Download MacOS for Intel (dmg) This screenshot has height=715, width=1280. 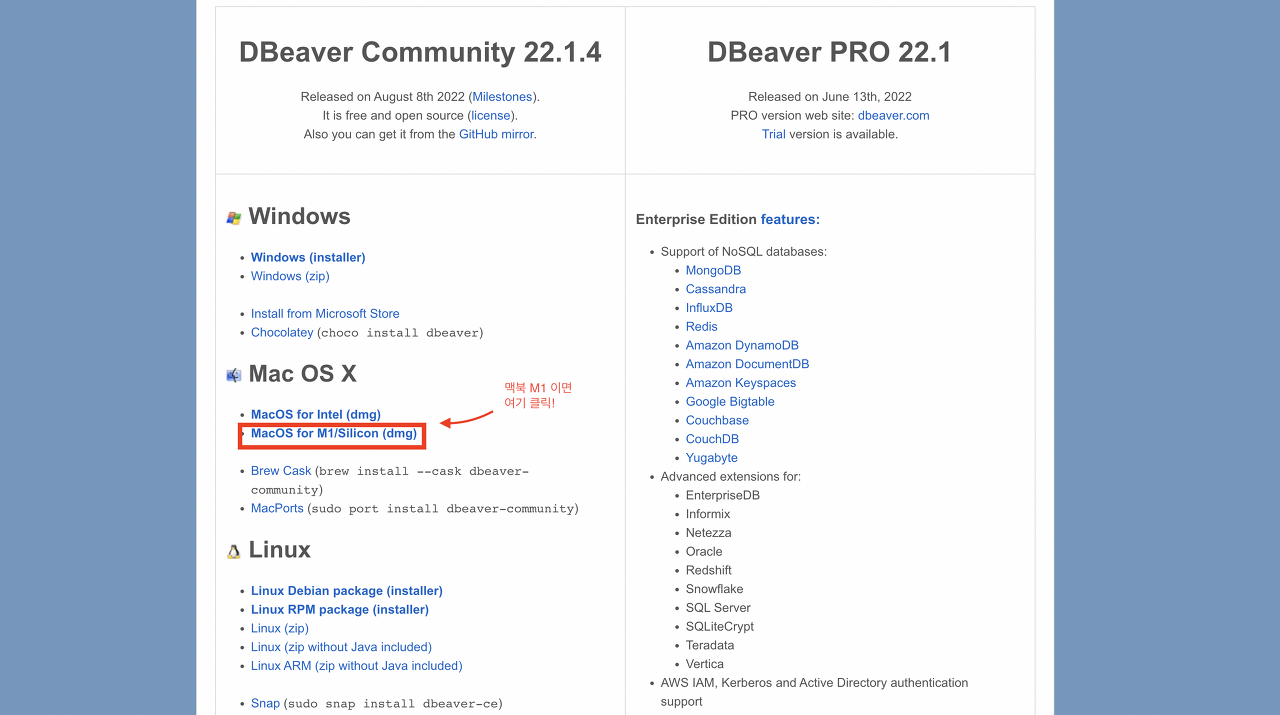tap(316, 415)
